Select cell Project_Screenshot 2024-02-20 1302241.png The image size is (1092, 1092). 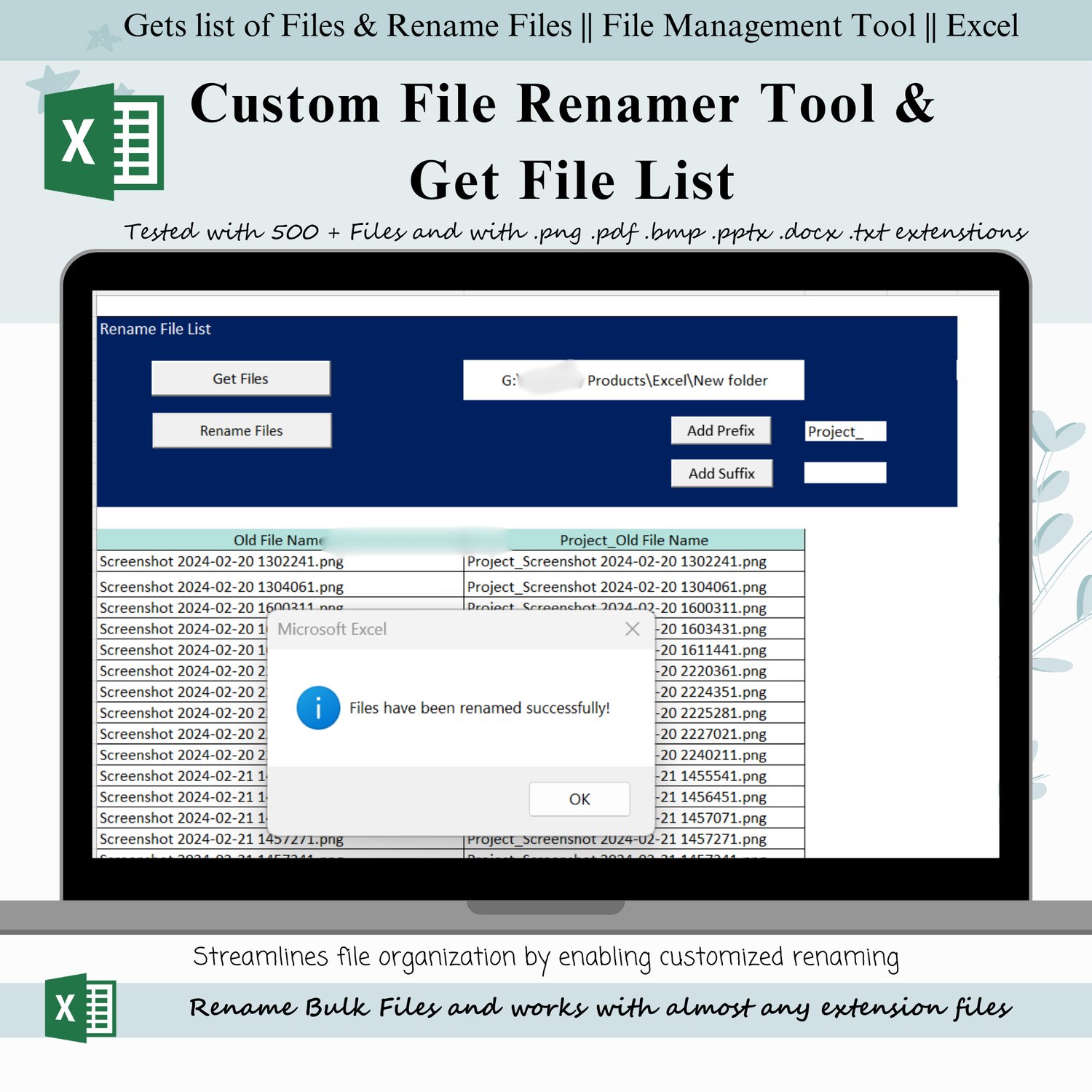click(x=634, y=561)
